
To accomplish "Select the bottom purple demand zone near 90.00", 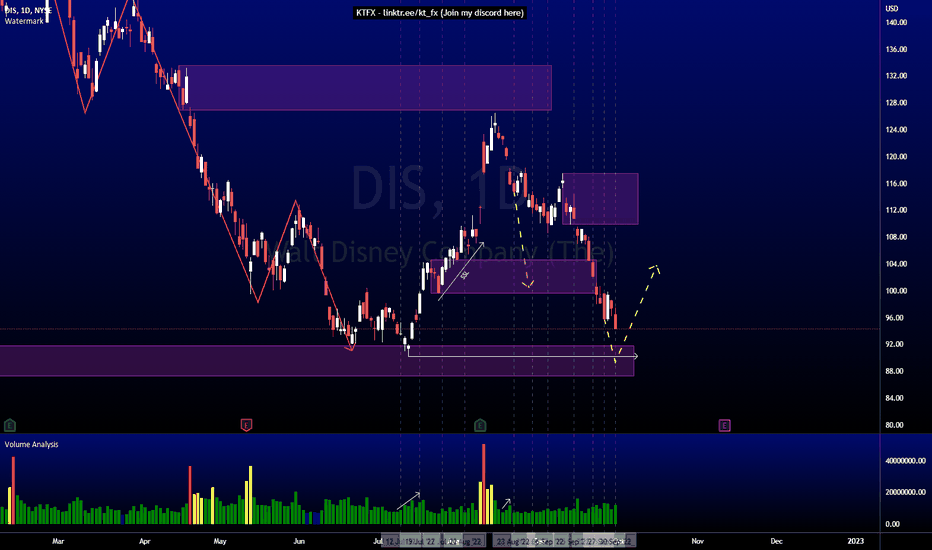I will pos(317,361).
